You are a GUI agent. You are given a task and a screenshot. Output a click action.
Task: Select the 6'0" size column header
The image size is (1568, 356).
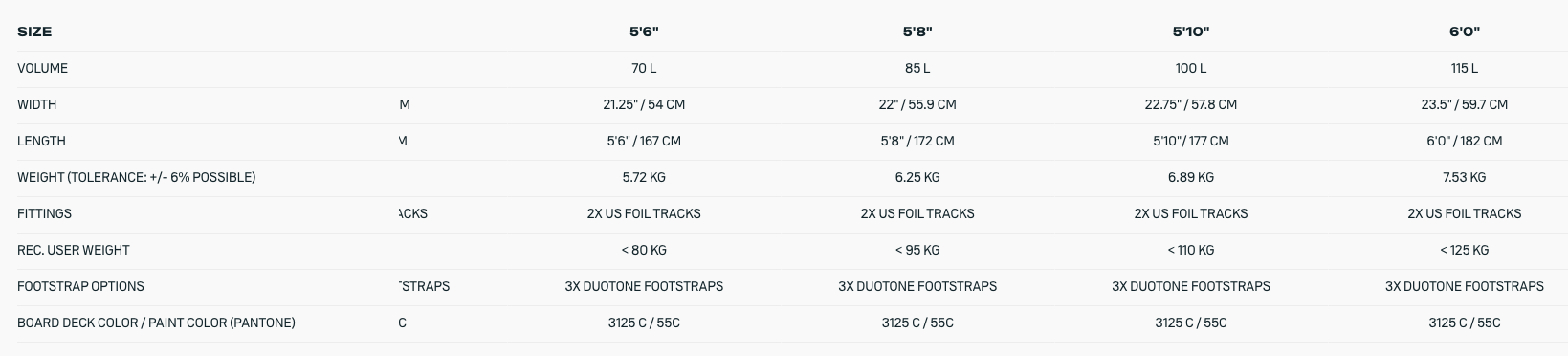(1465, 32)
